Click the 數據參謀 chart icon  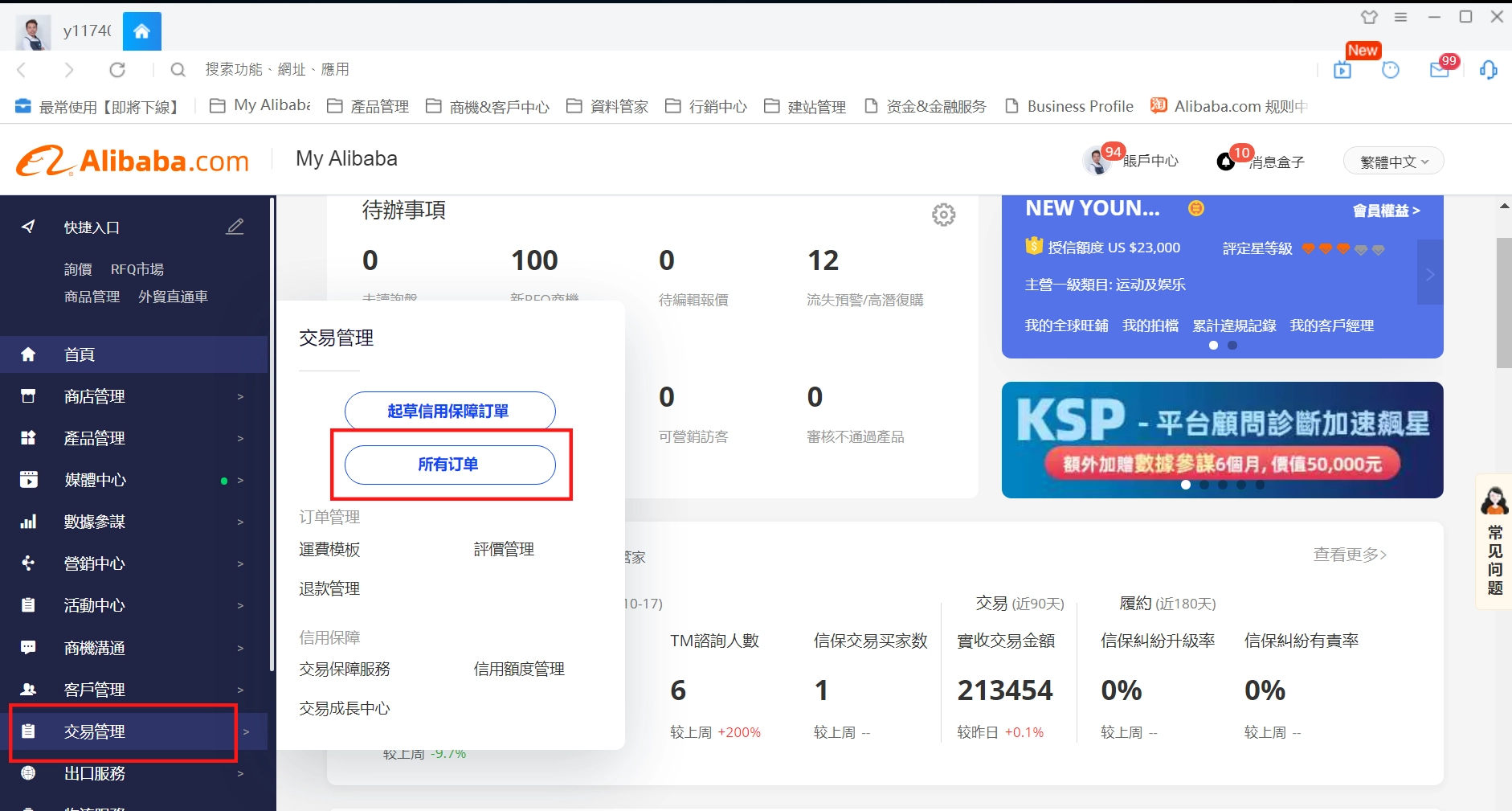tap(28, 522)
